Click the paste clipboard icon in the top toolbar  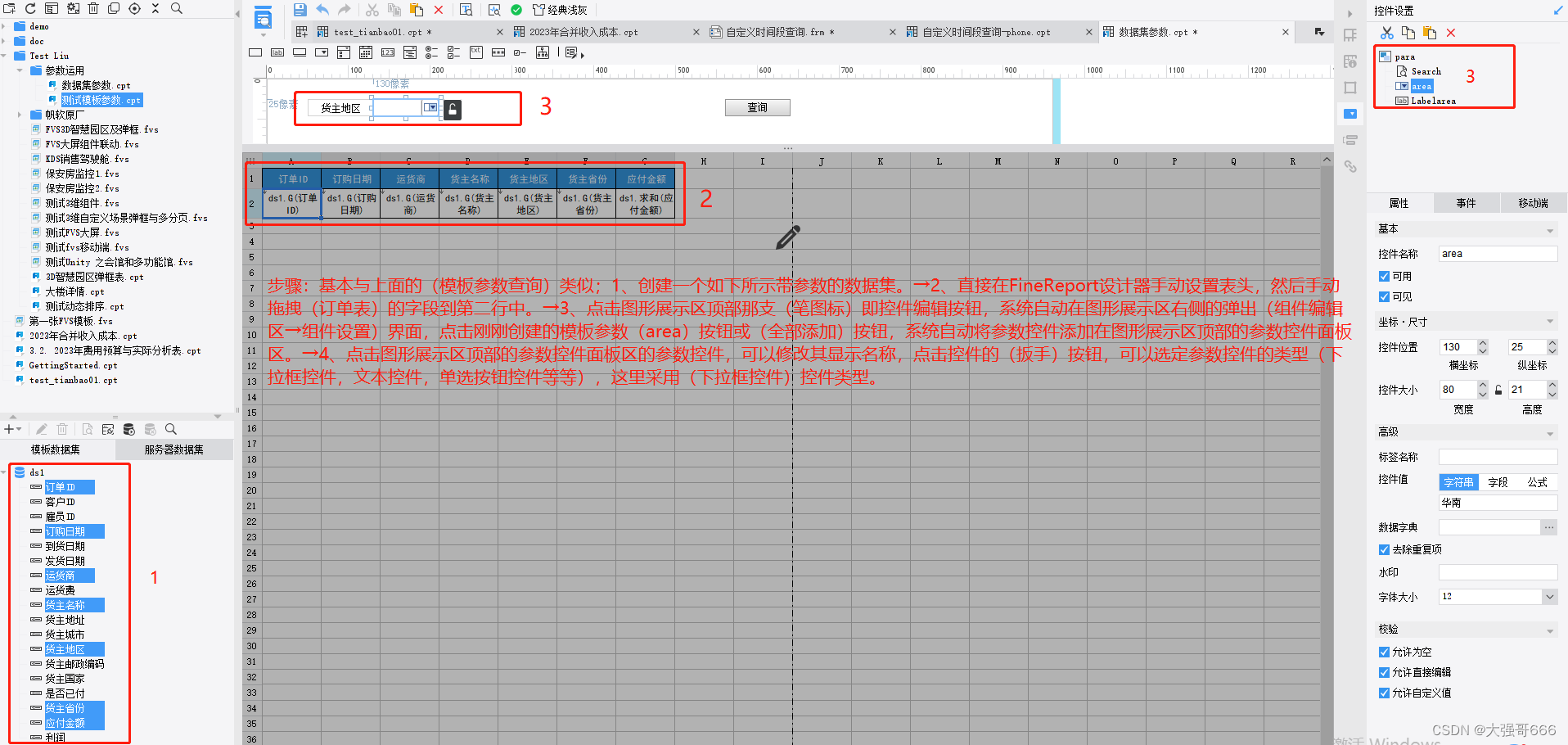(x=417, y=10)
